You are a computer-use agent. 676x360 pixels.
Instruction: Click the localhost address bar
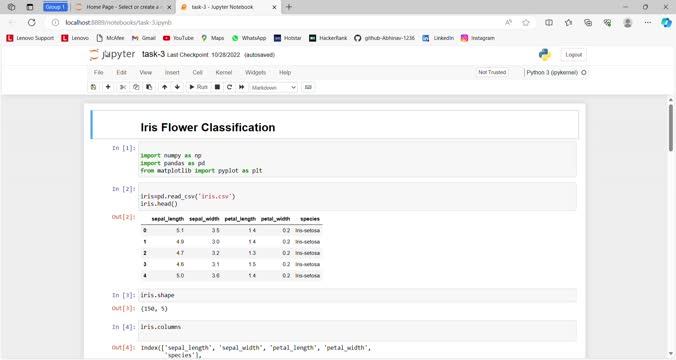click(x=276, y=22)
